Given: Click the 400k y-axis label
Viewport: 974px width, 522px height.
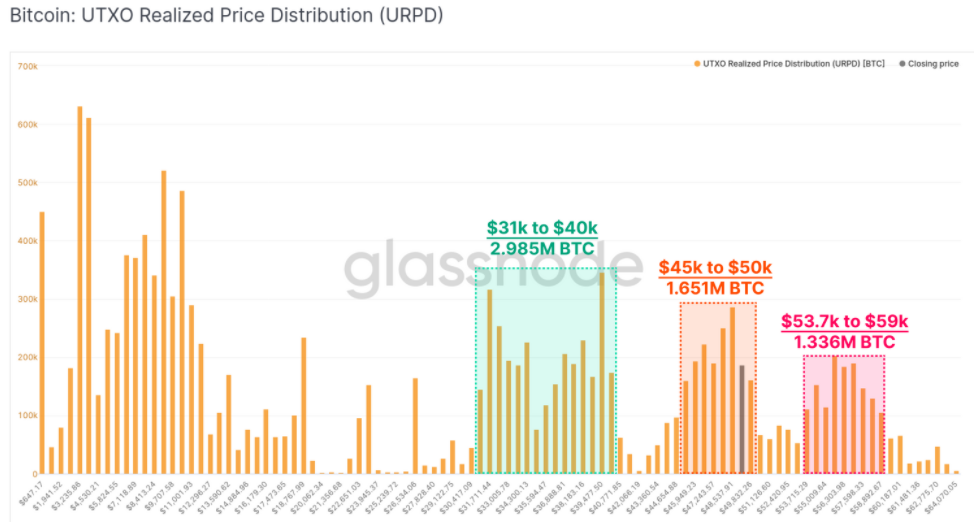Looking at the screenshot, I should [27, 241].
